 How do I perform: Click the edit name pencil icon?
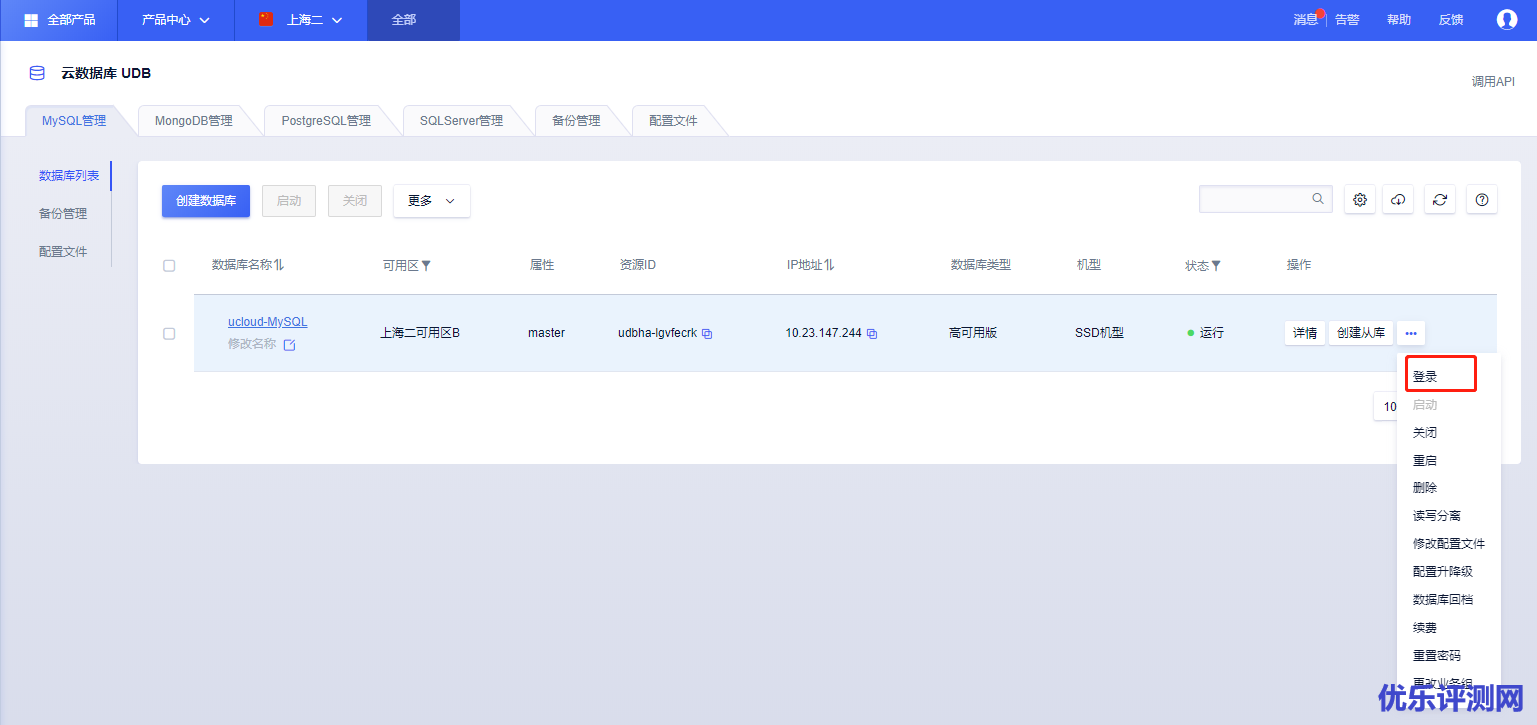290,345
